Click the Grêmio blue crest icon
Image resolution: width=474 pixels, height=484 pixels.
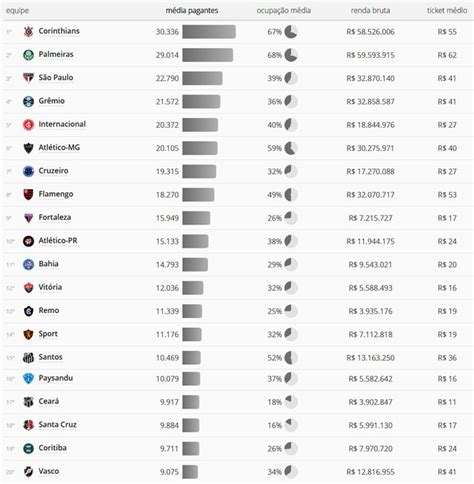pyautogui.click(x=28, y=101)
